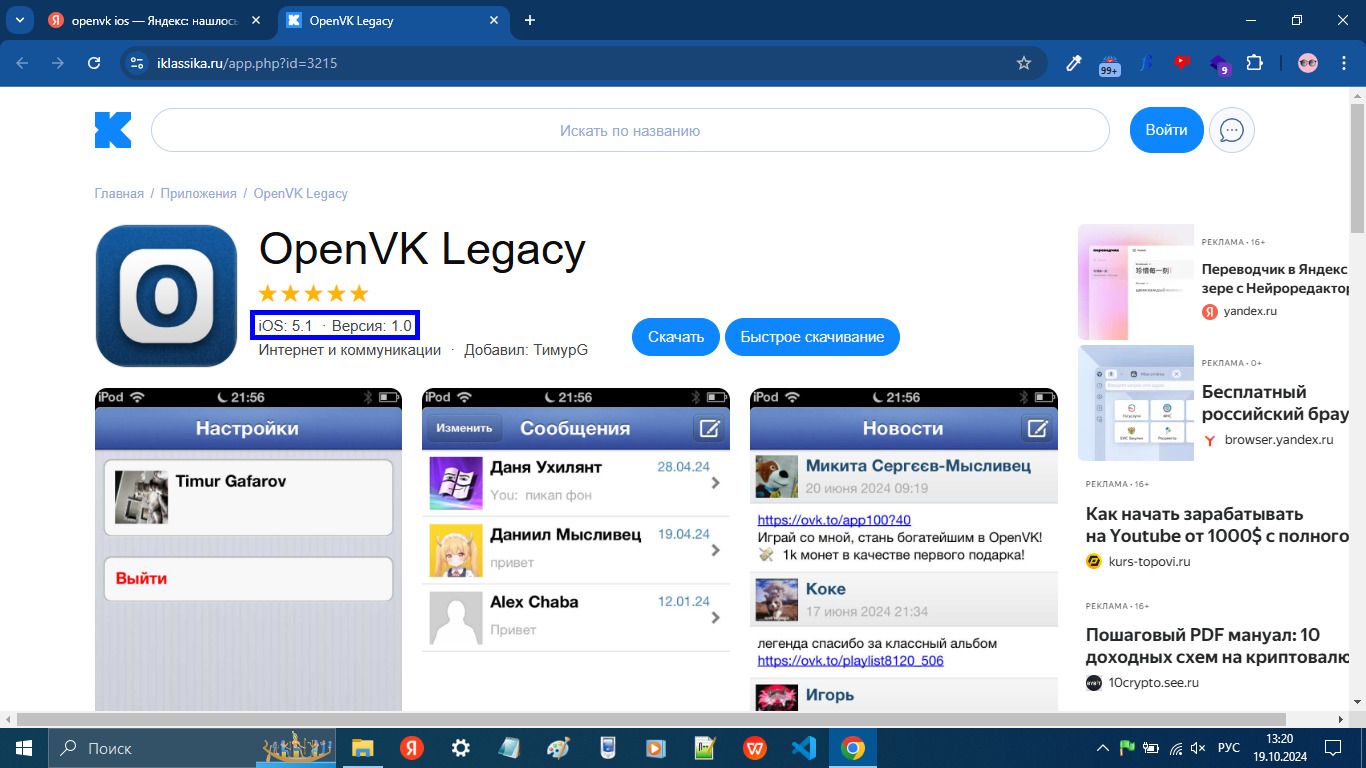Log in using the Войти button
The image size is (1366, 768).
[1166, 130]
